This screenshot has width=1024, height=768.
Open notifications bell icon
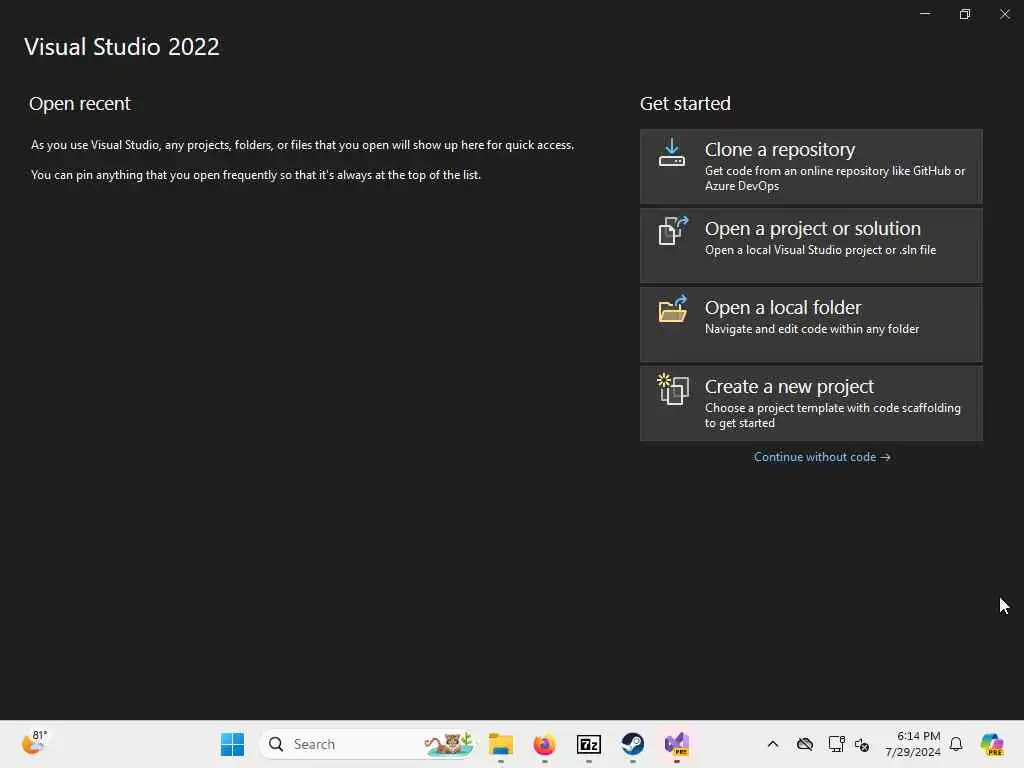[x=956, y=744]
